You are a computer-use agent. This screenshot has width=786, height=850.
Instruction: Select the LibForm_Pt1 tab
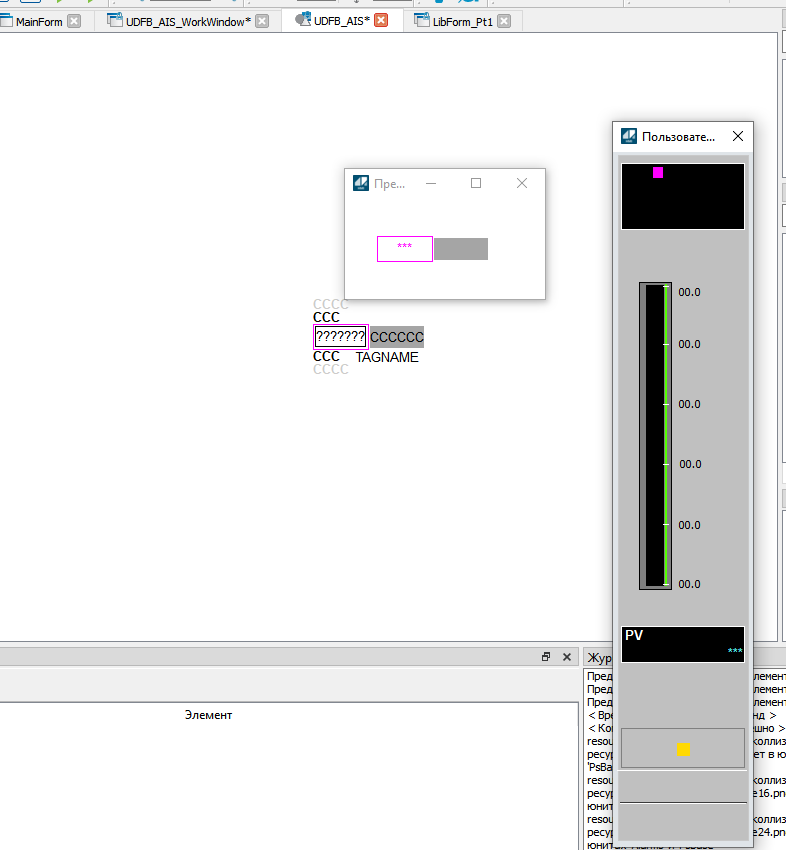tap(462, 21)
